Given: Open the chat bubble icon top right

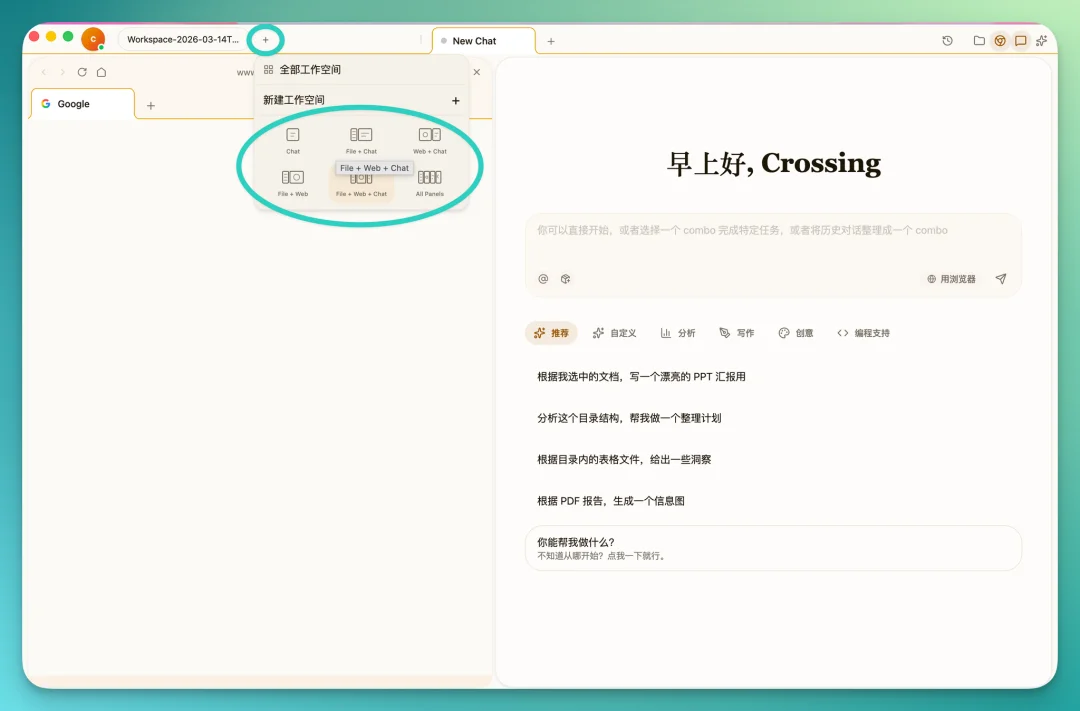Looking at the screenshot, I should 1021,40.
